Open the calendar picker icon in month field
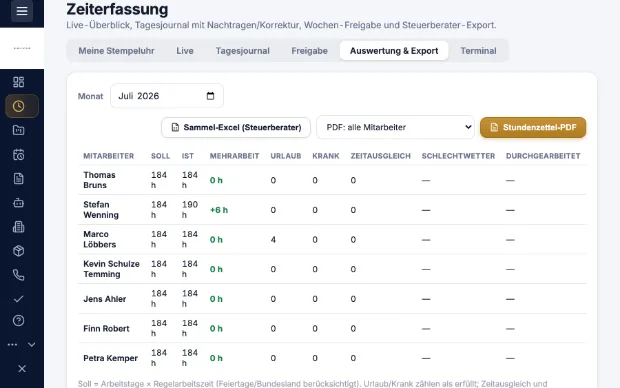Image resolution: width=620 pixels, height=388 pixels. 210,96
